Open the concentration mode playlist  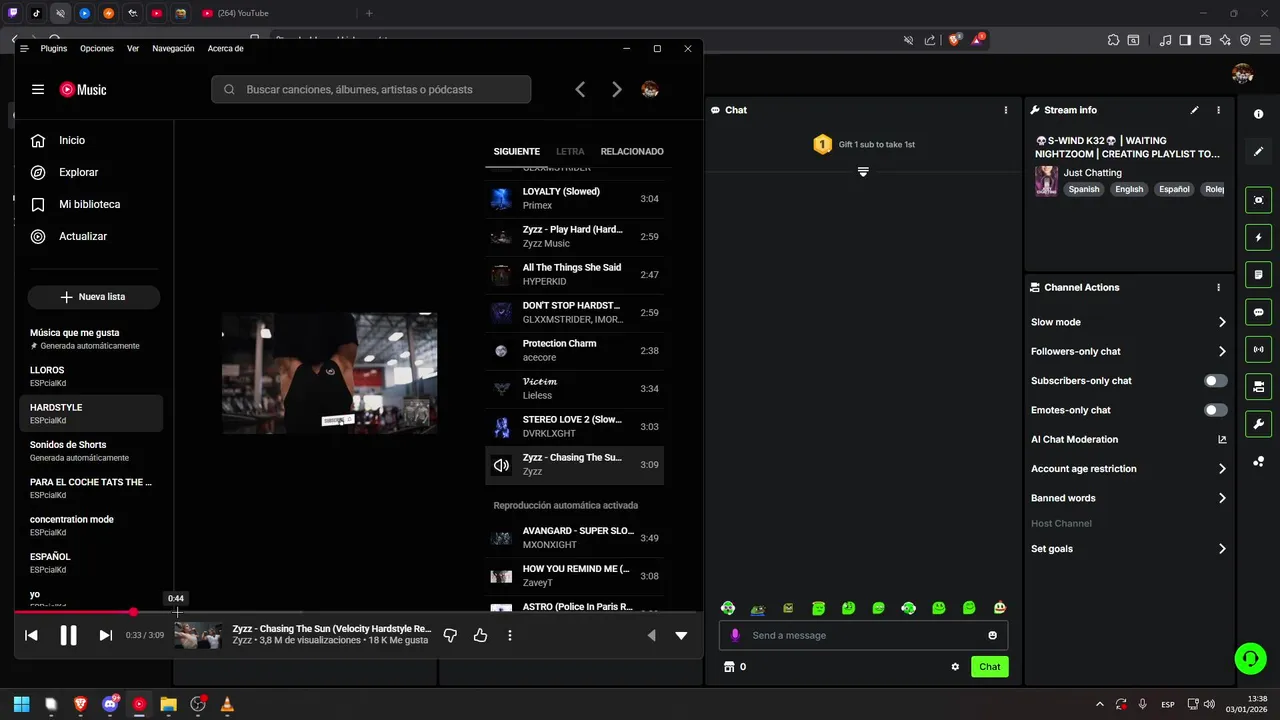point(91,525)
